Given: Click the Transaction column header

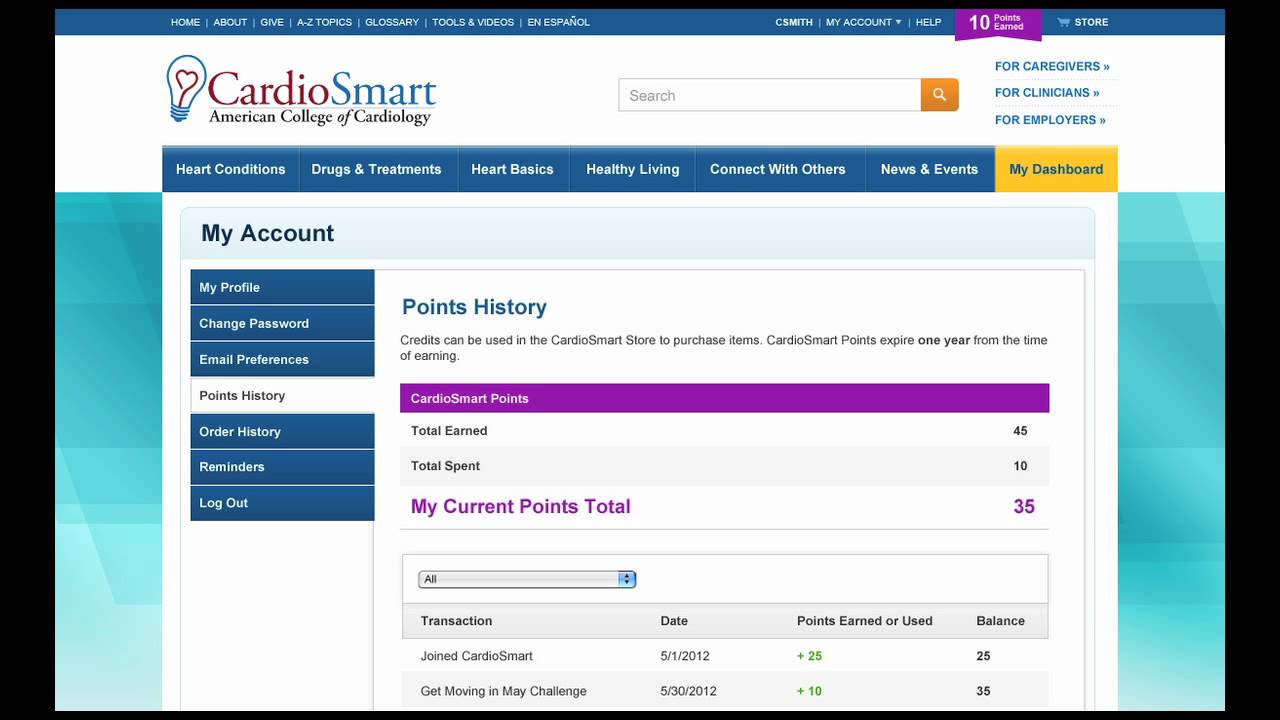Looking at the screenshot, I should [456, 621].
